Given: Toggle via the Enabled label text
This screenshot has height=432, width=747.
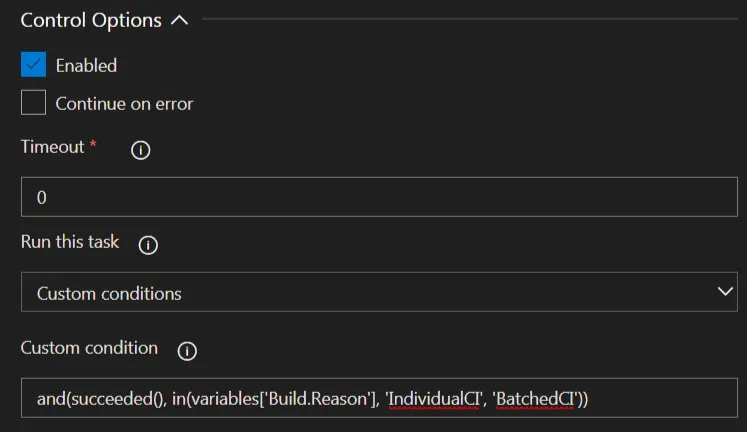Looking at the screenshot, I should click(x=86, y=65).
